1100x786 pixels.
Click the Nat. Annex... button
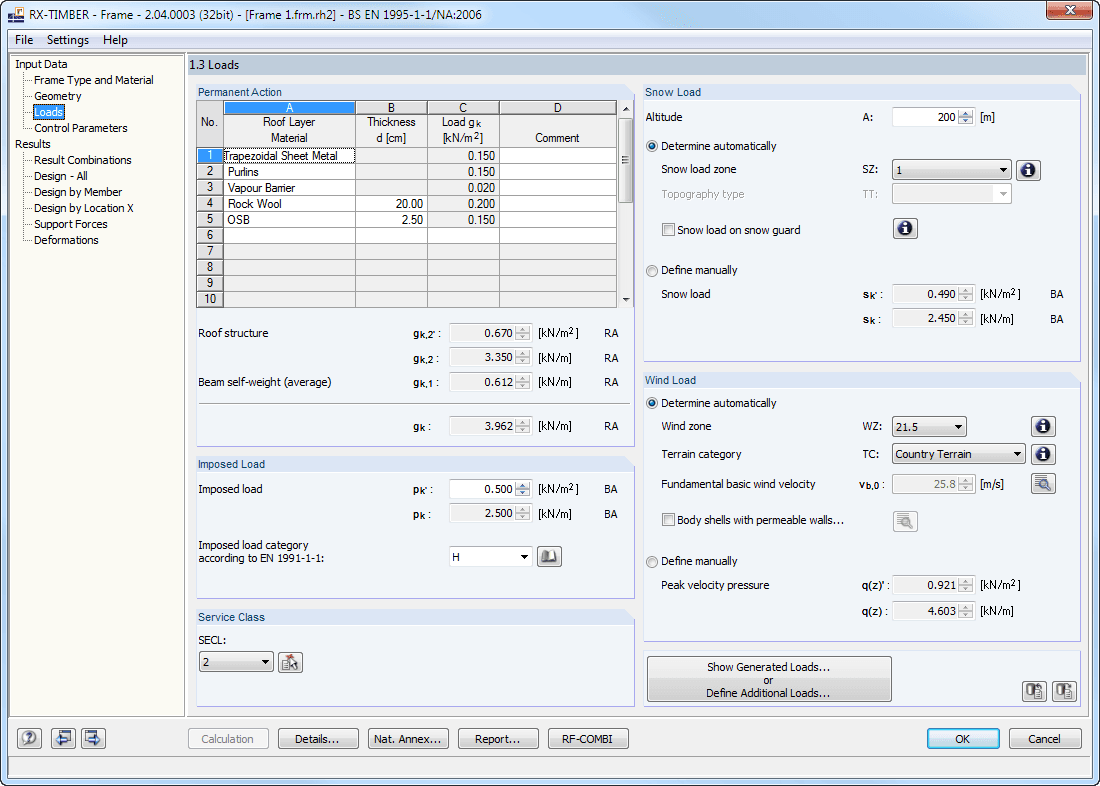408,738
